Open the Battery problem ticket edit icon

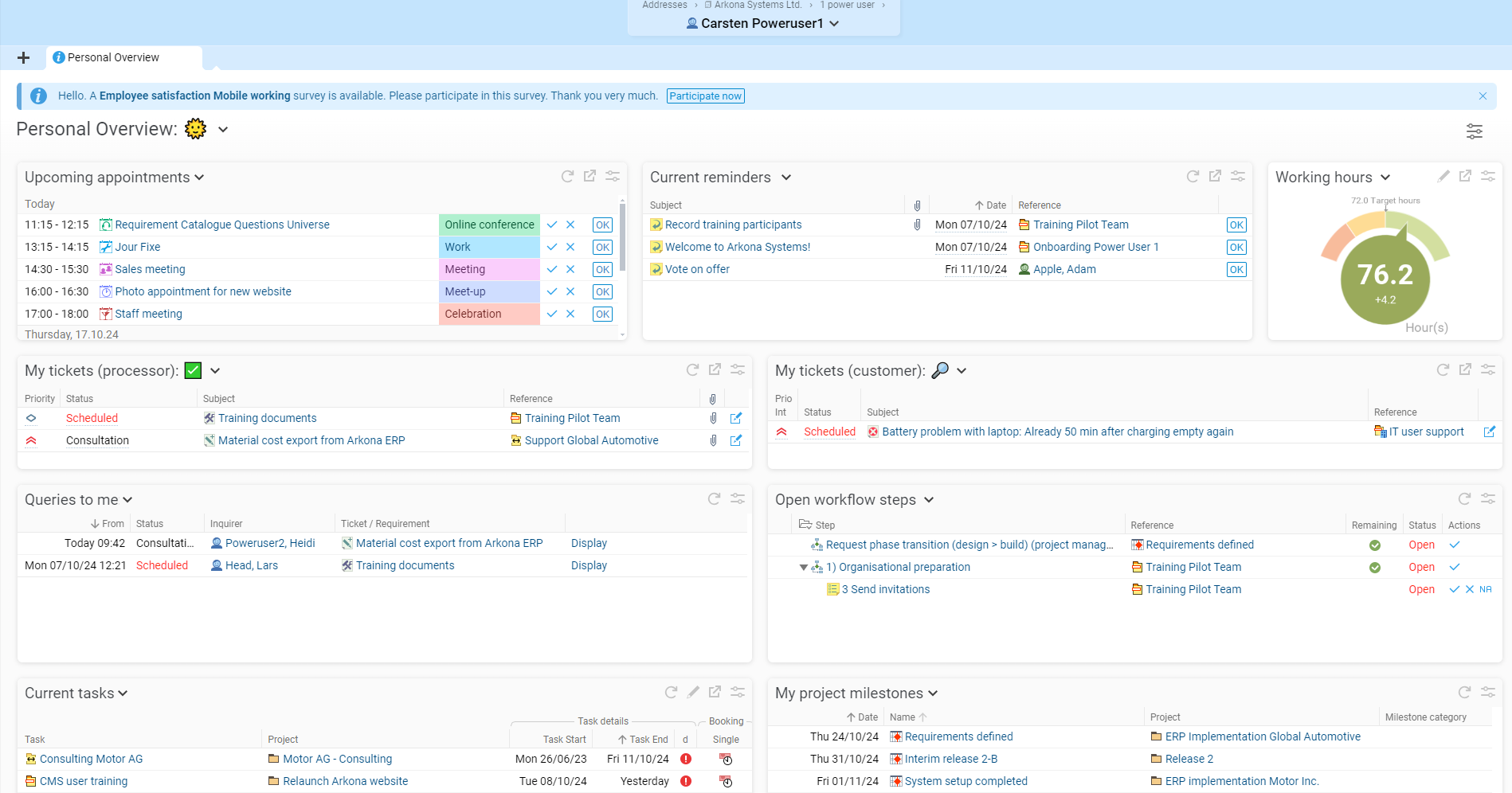[x=1490, y=432]
